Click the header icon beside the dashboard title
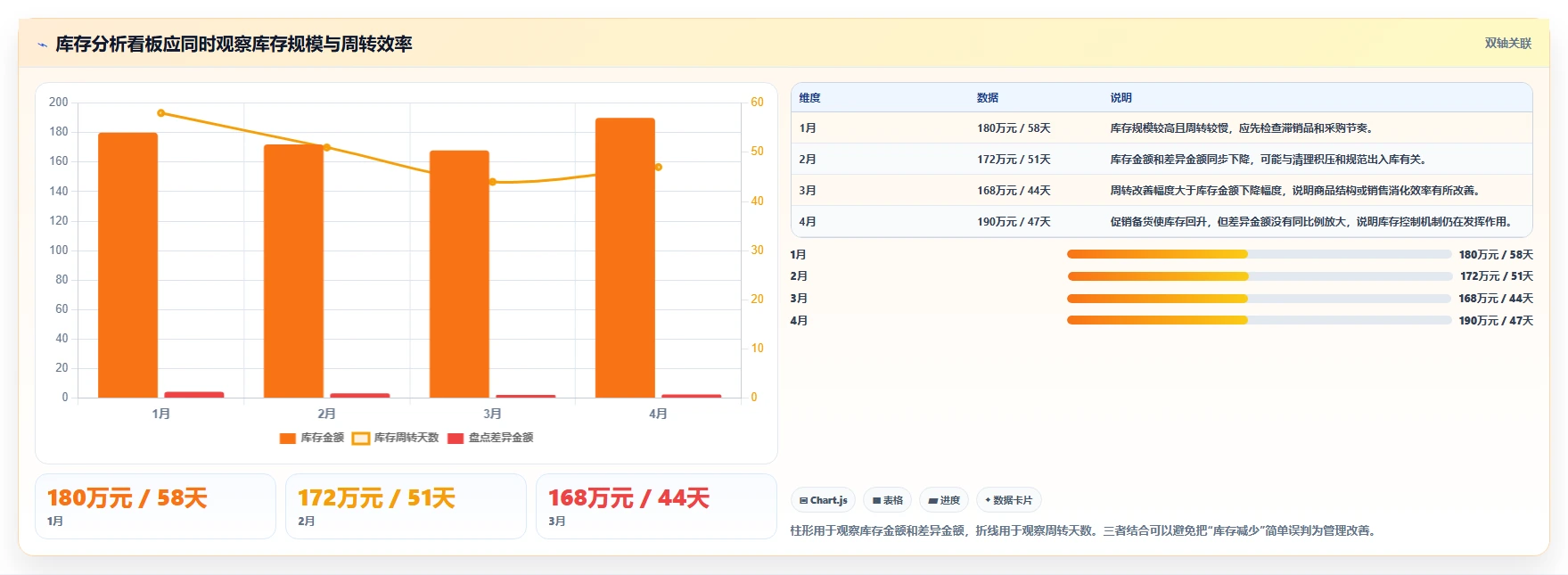 point(42,45)
